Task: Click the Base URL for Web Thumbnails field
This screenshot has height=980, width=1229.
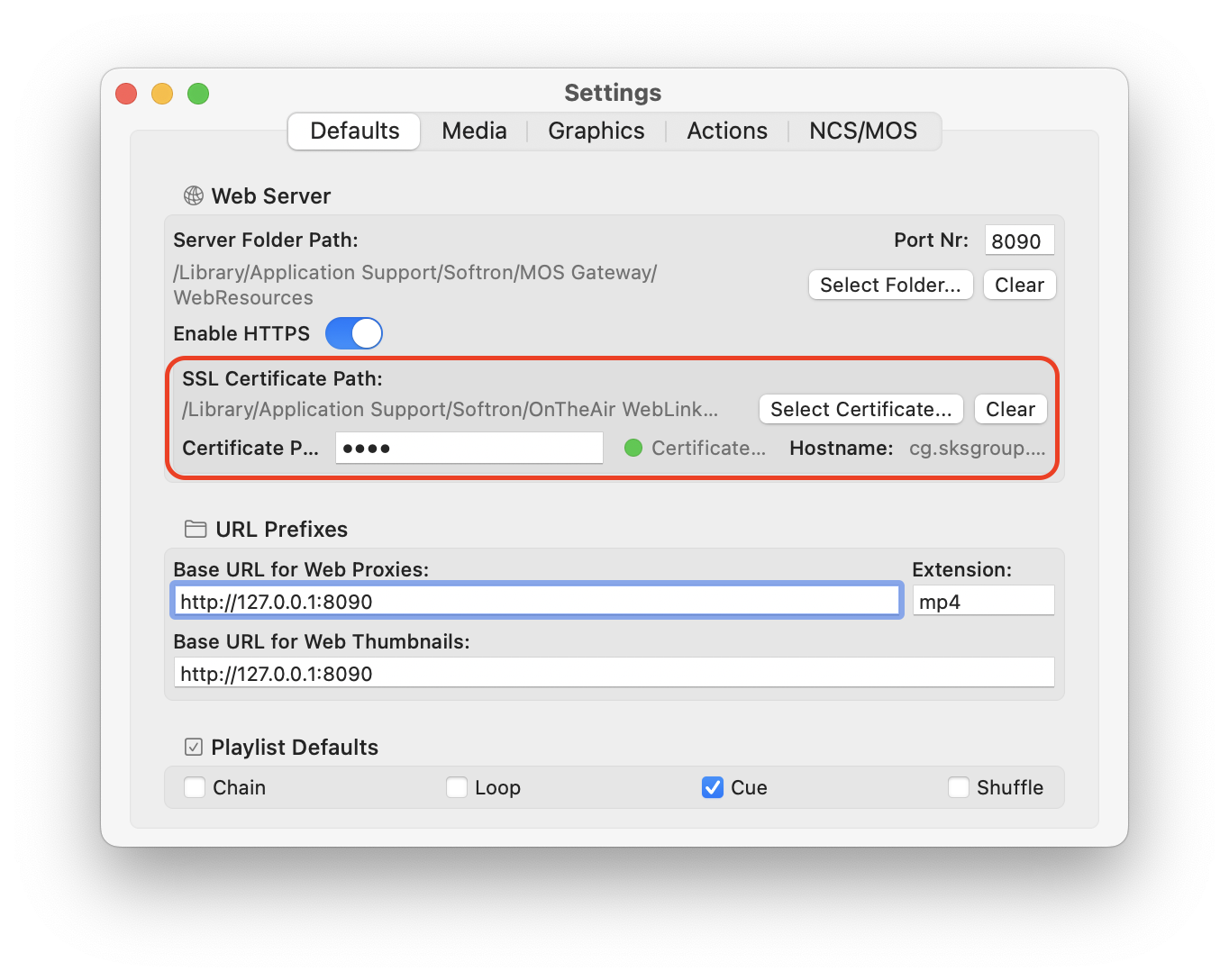Action: point(614,673)
